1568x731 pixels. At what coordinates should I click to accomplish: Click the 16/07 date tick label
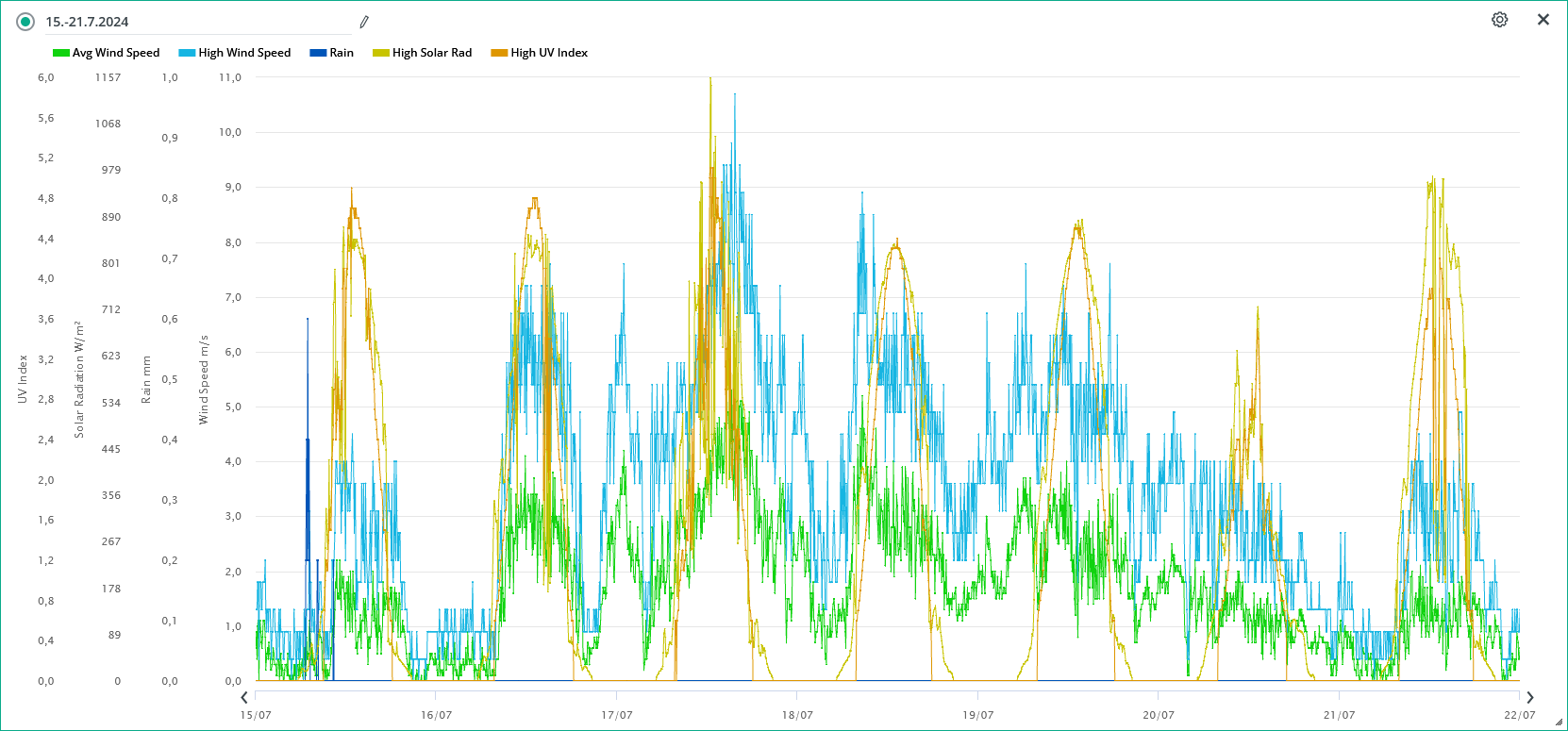click(x=436, y=715)
